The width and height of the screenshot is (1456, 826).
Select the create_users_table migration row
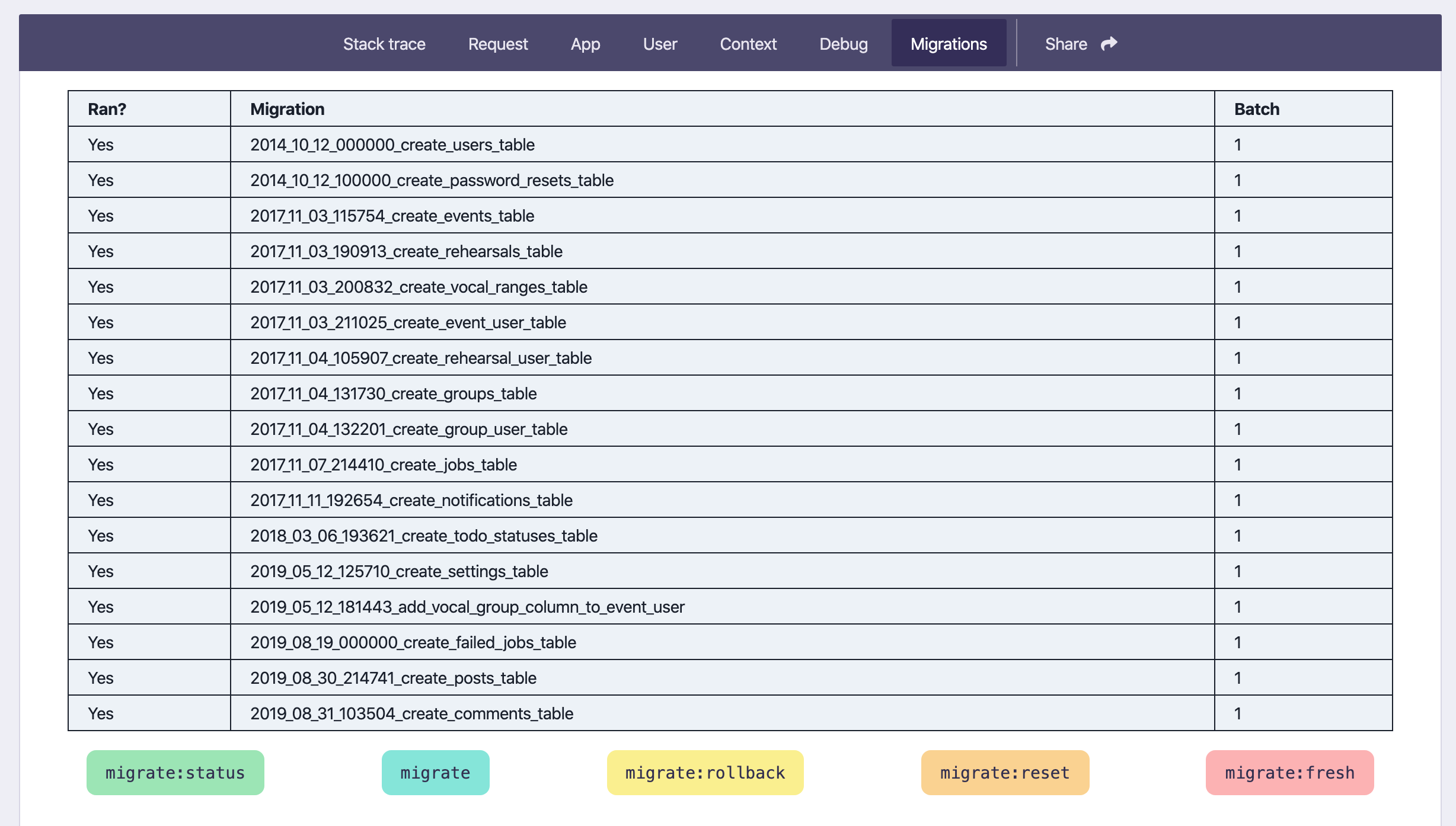pyautogui.click(x=392, y=145)
